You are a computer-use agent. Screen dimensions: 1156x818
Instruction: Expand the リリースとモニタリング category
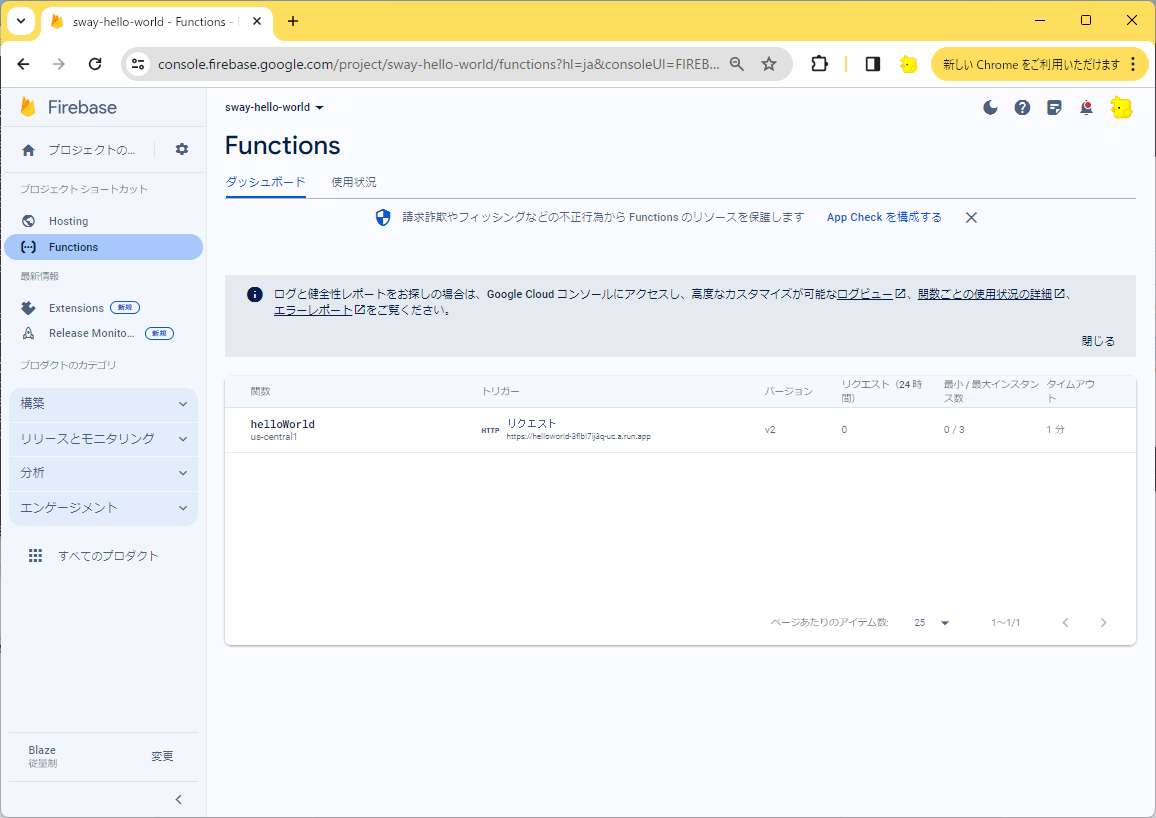click(103, 438)
